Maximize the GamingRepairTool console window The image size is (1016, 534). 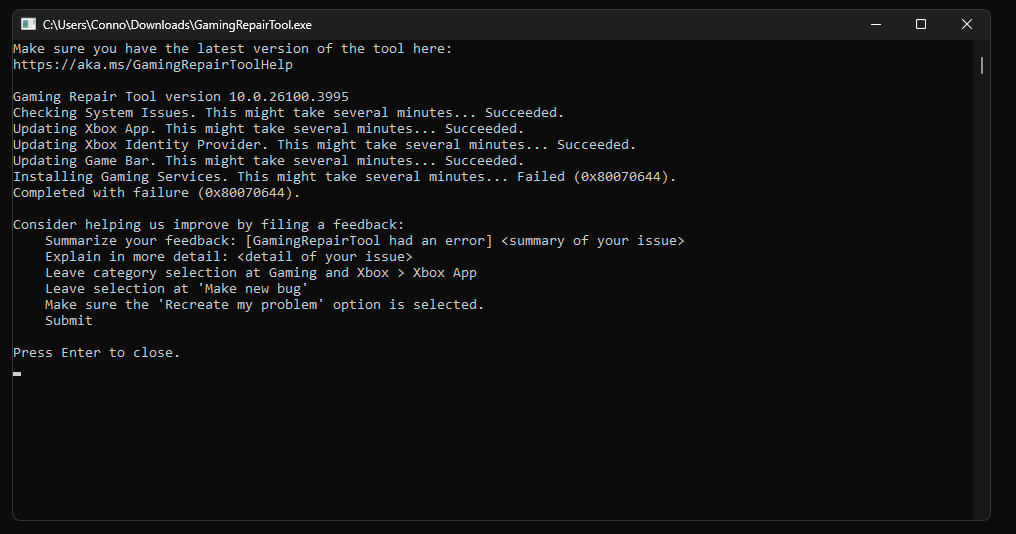pyautogui.click(x=921, y=25)
